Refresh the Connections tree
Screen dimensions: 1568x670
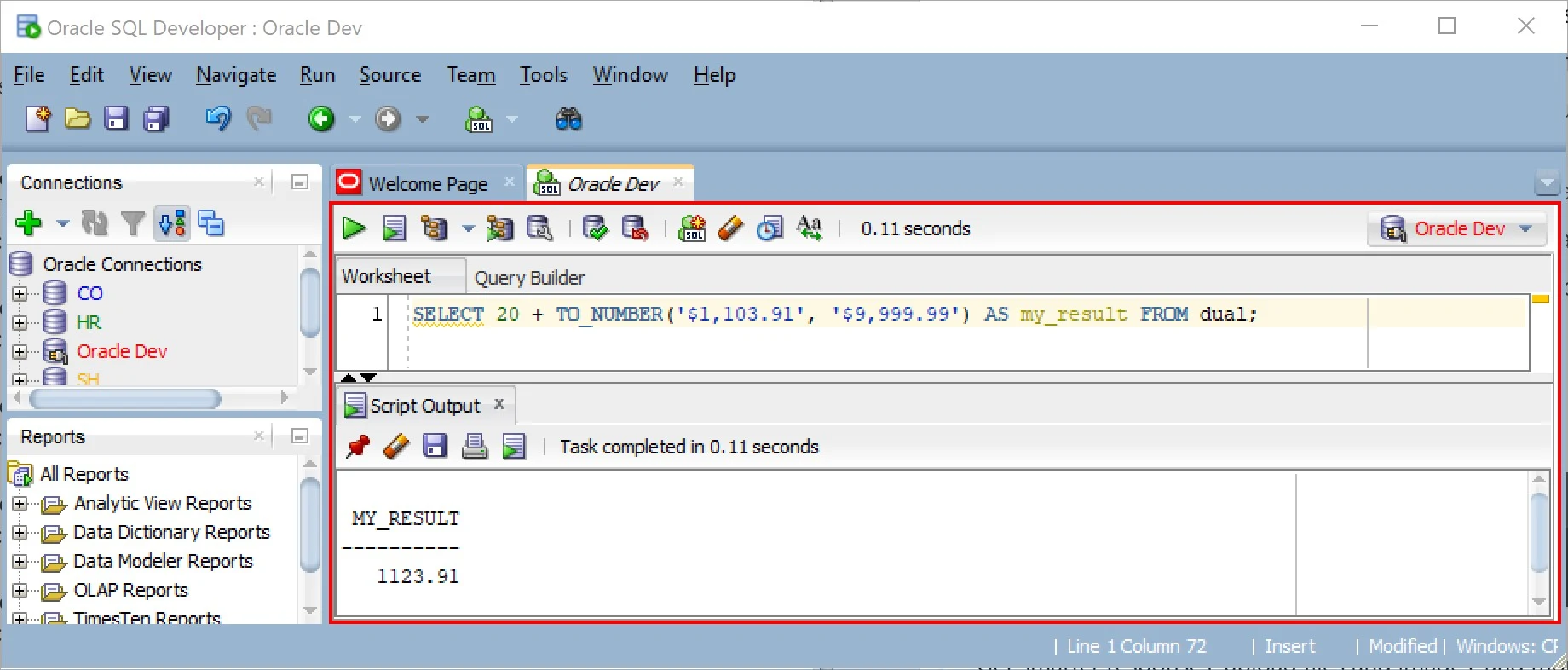tap(95, 223)
